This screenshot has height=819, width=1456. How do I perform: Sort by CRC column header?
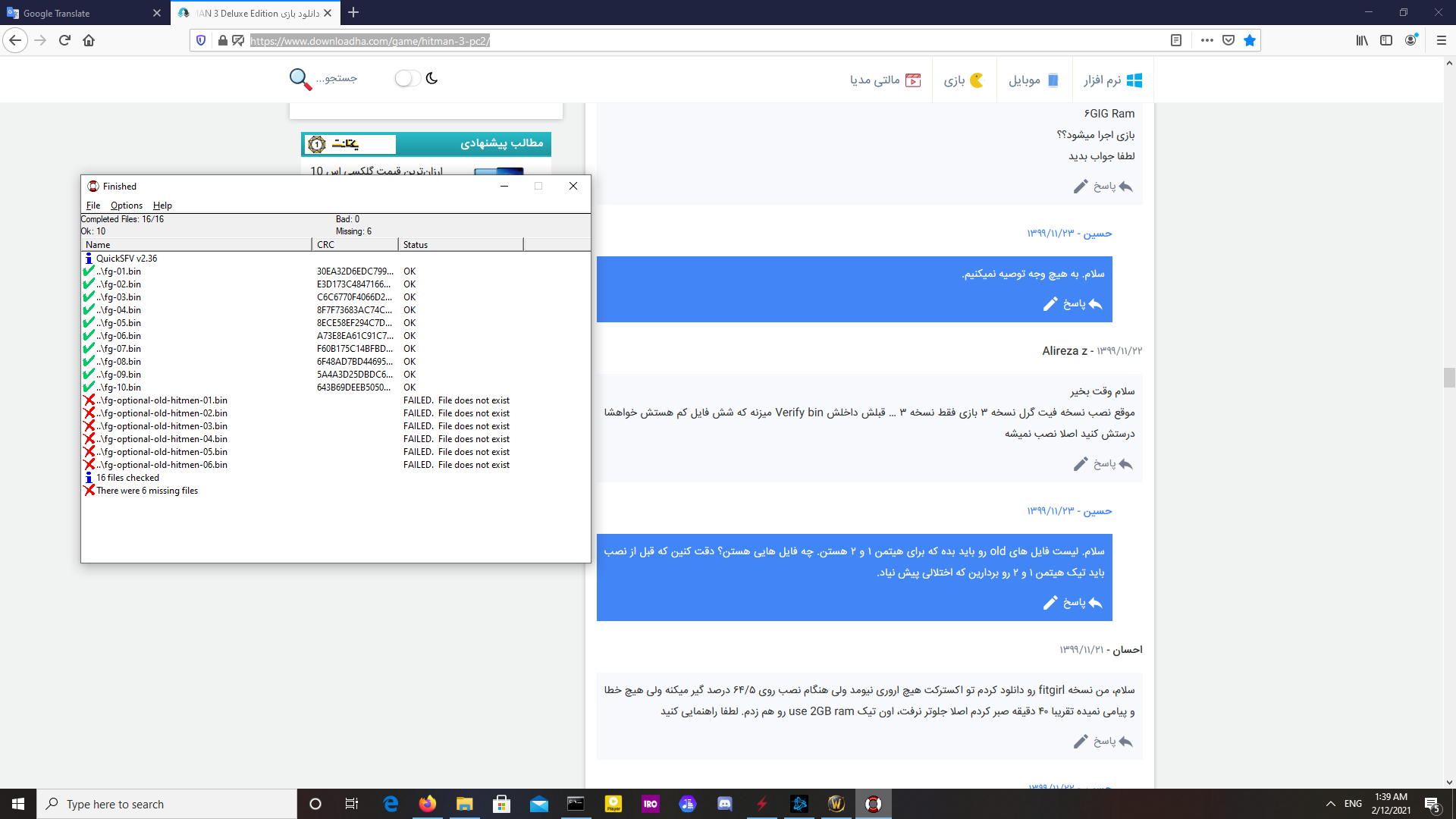(x=355, y=245)
